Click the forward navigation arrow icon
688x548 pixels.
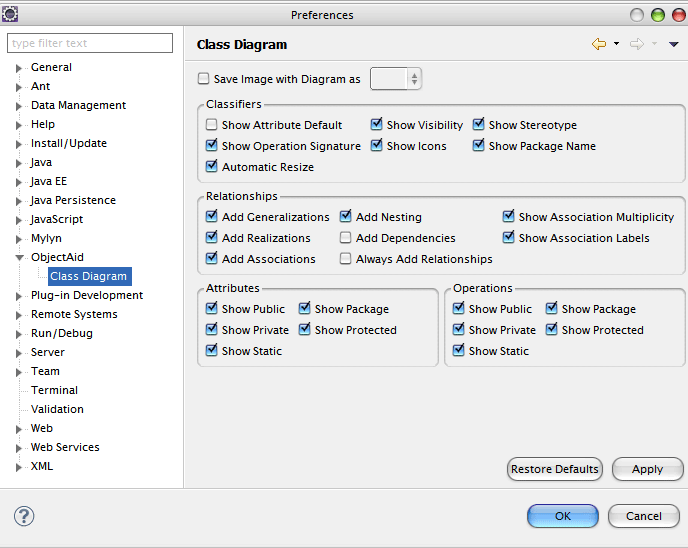(636, 44)
